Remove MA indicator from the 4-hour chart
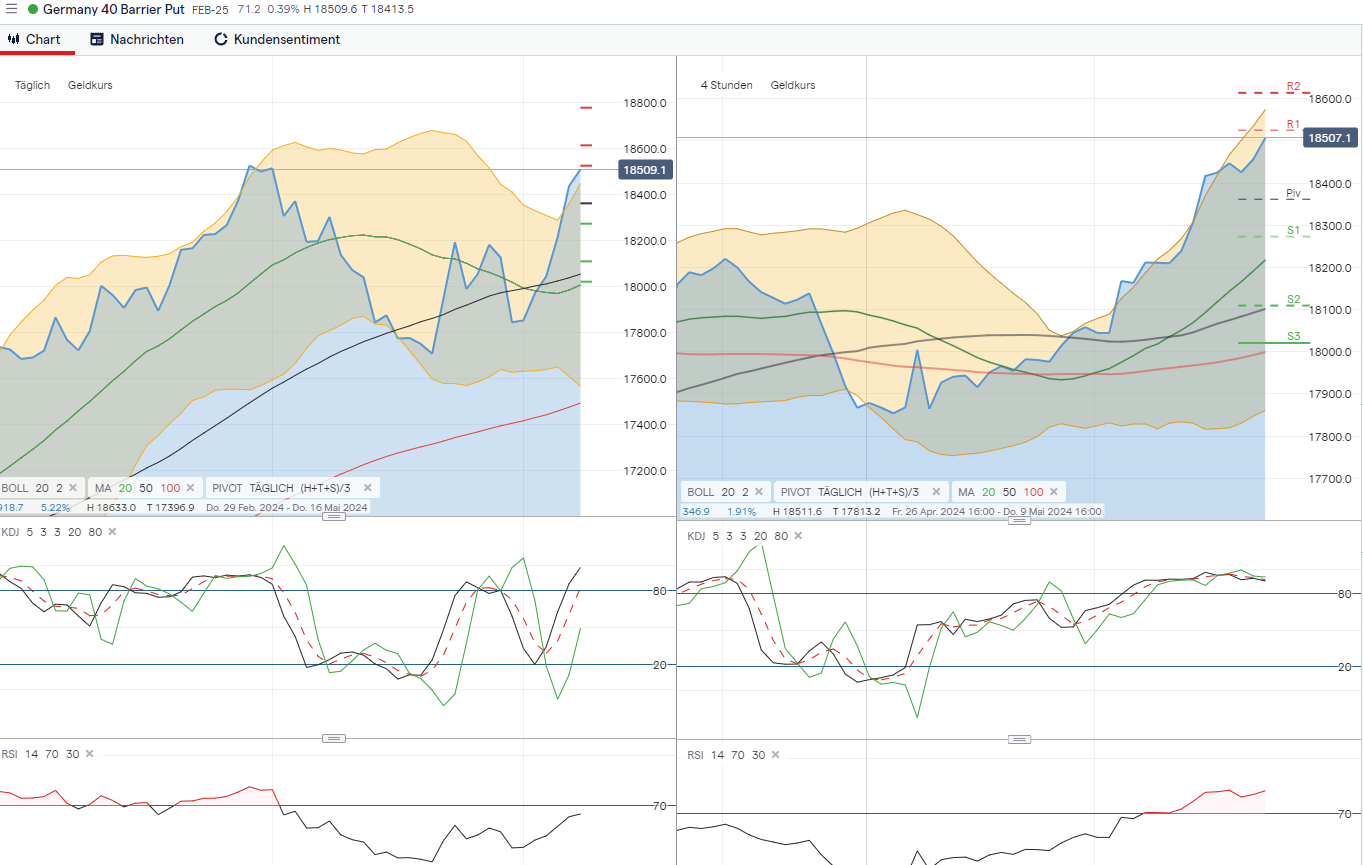1363x865 pixels. [1054, 492]
